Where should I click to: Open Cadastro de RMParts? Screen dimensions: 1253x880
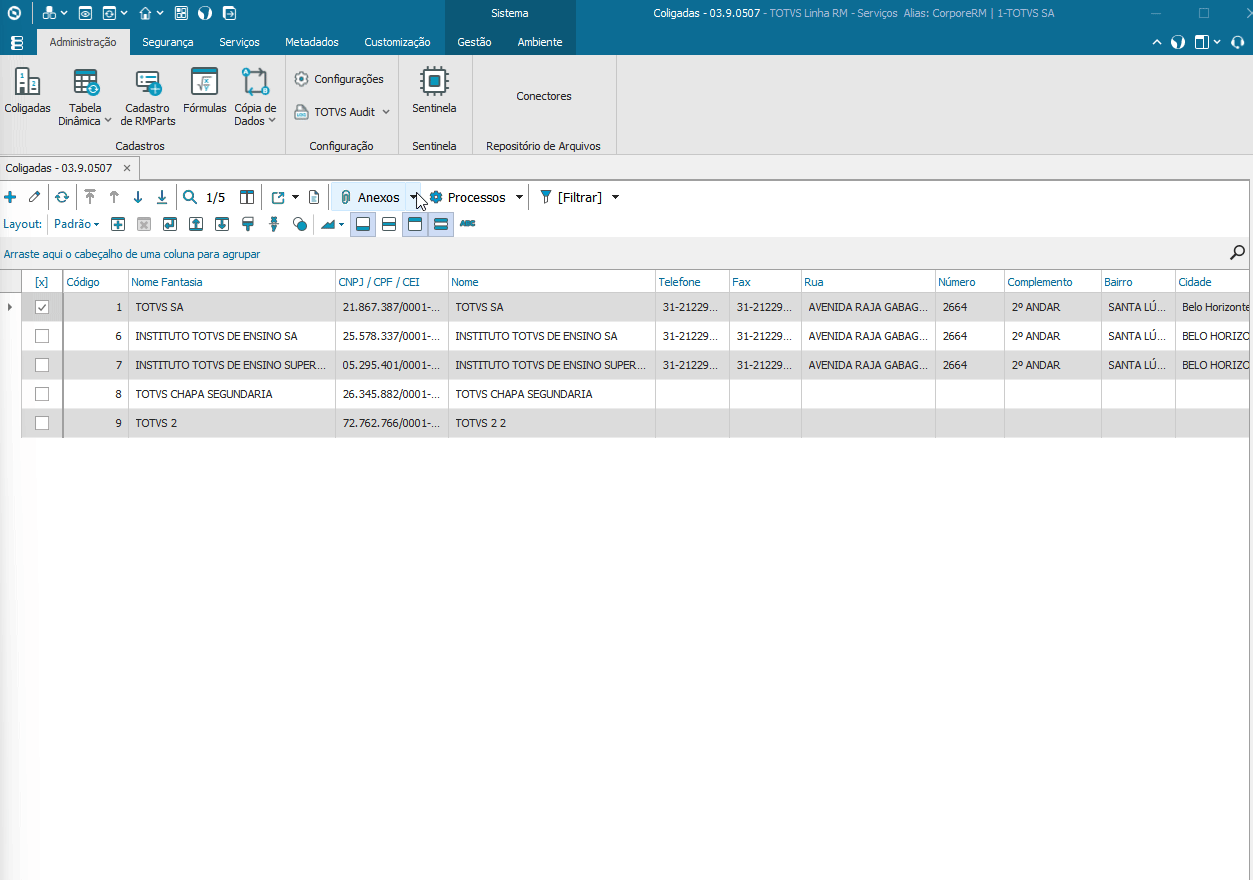(x=148, y=98)
